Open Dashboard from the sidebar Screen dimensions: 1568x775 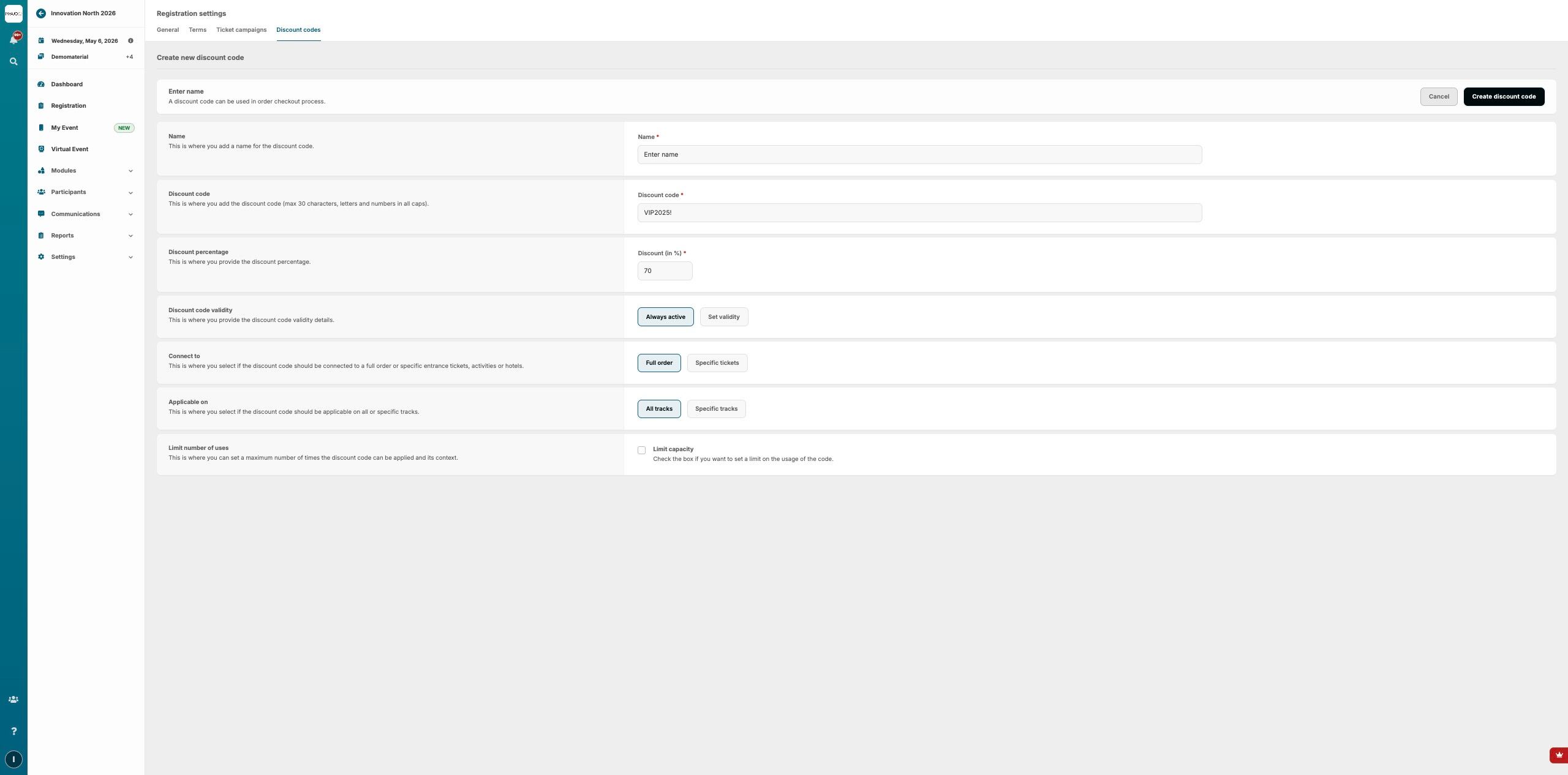[67, 84]
